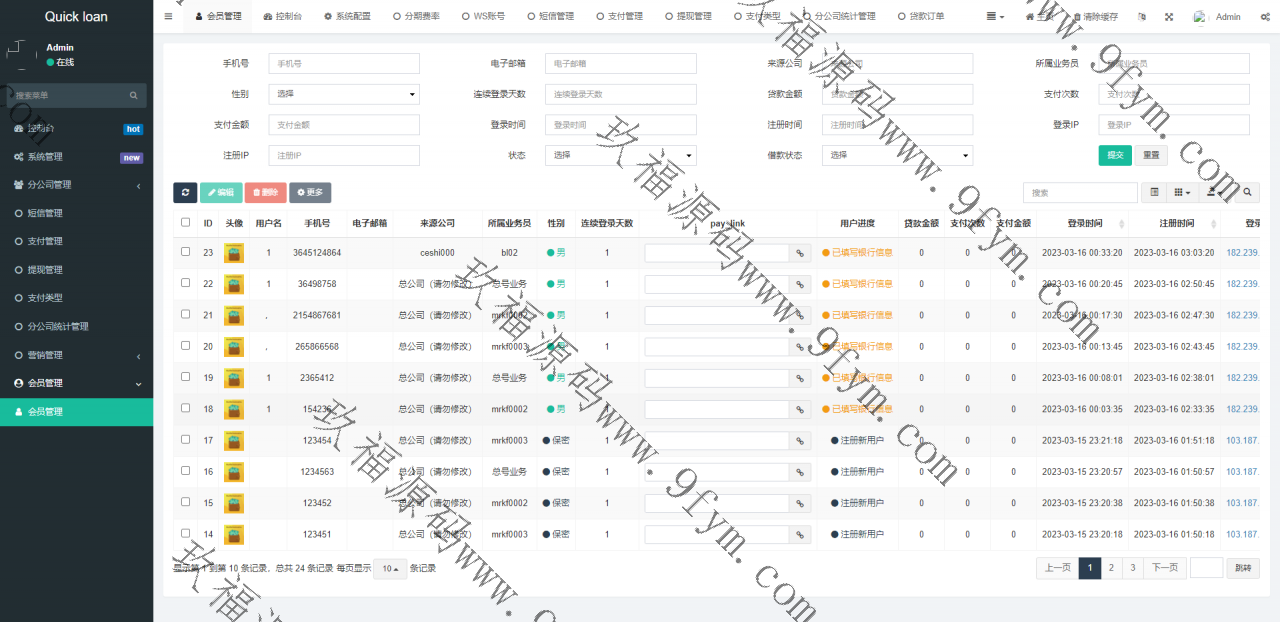Click the table refresh icon button
Screen dimensions: 1280x622
coord(185,193)
